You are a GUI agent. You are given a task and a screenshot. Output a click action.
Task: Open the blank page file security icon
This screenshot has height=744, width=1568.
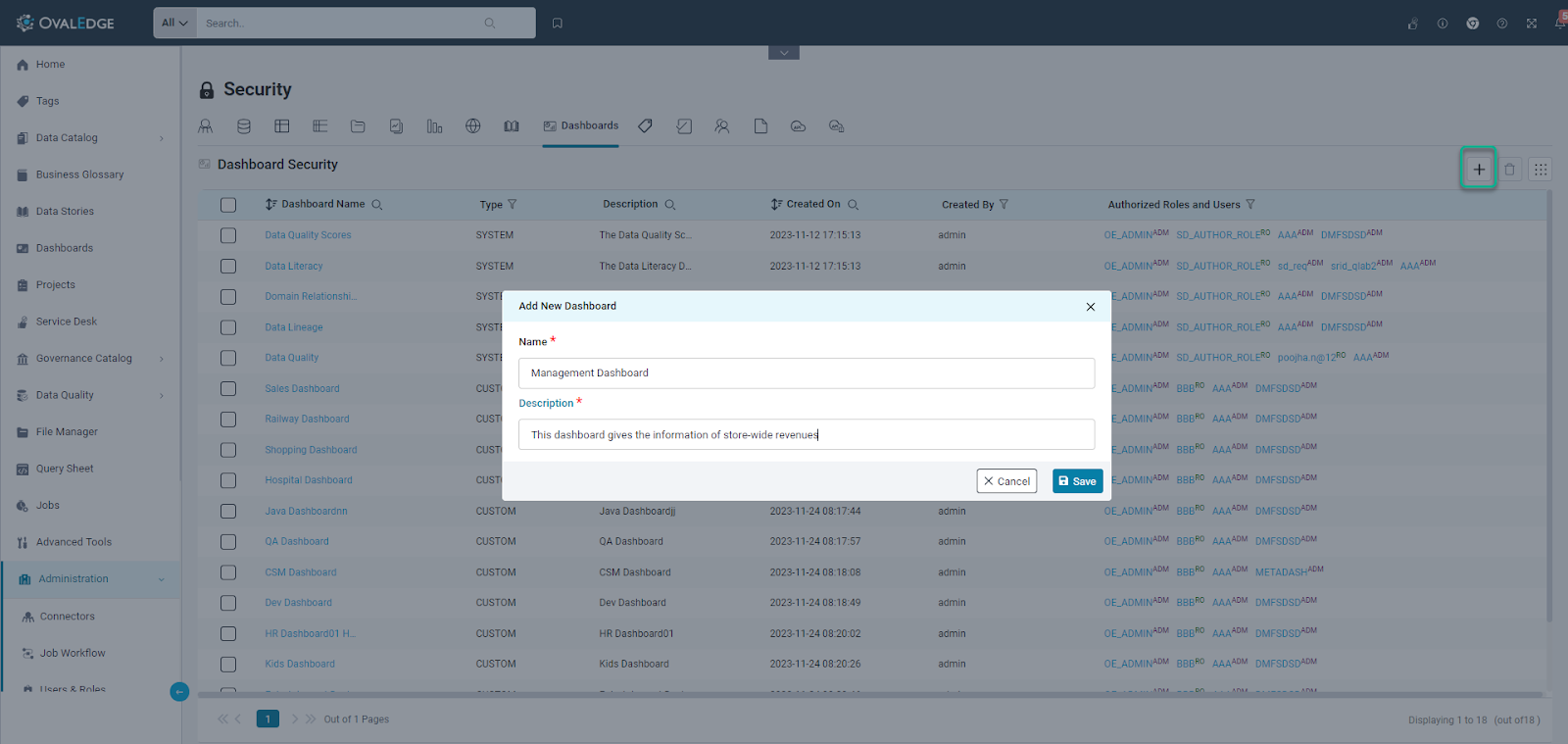(x=760, y=126)
